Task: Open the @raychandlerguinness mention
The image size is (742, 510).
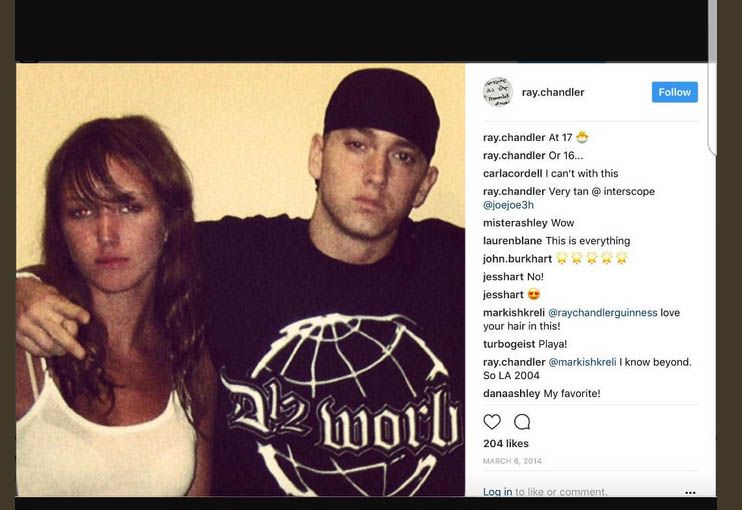Action: [x=602, y=313]
